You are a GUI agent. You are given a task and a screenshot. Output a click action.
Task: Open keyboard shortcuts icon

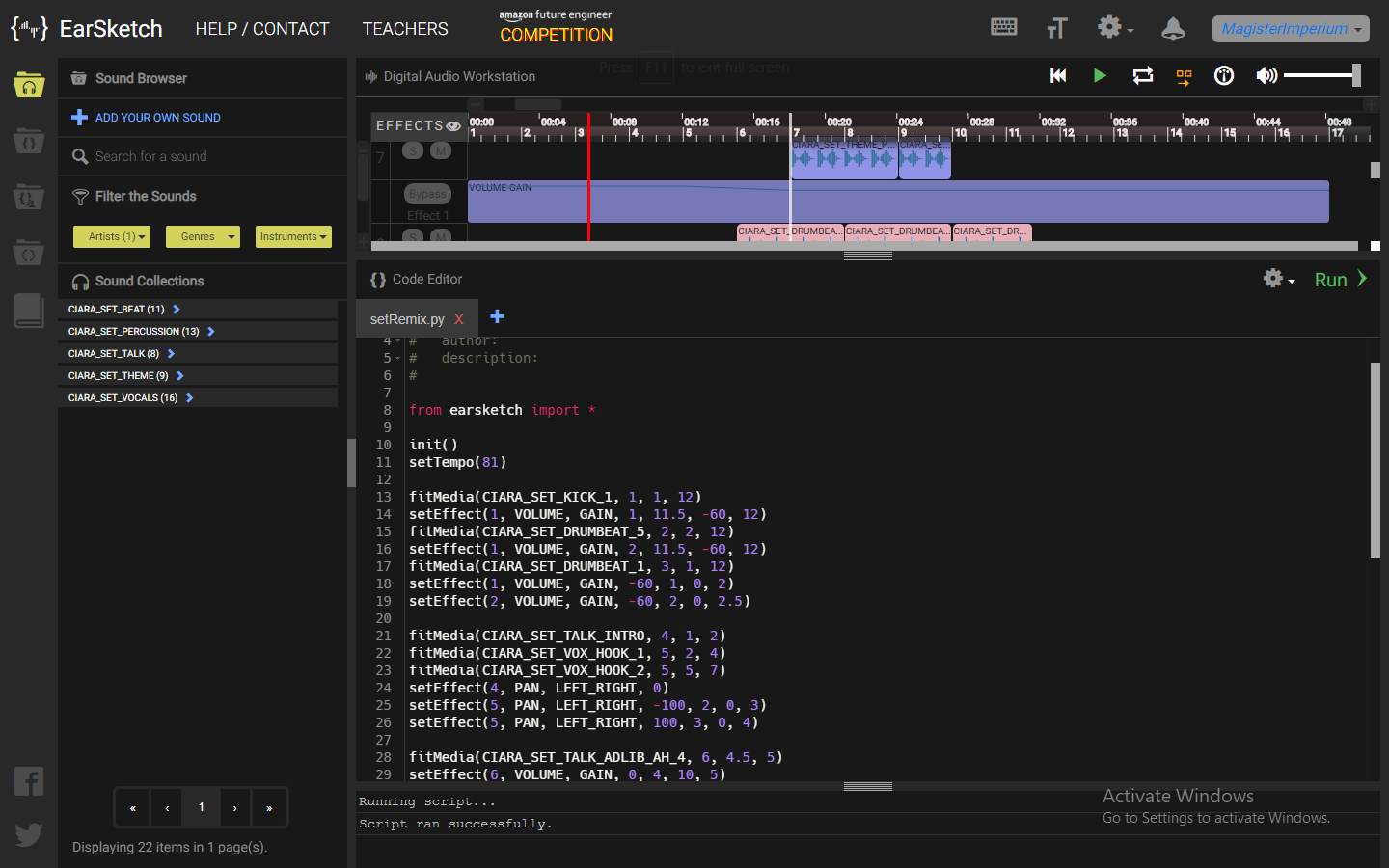(1003, 27)
